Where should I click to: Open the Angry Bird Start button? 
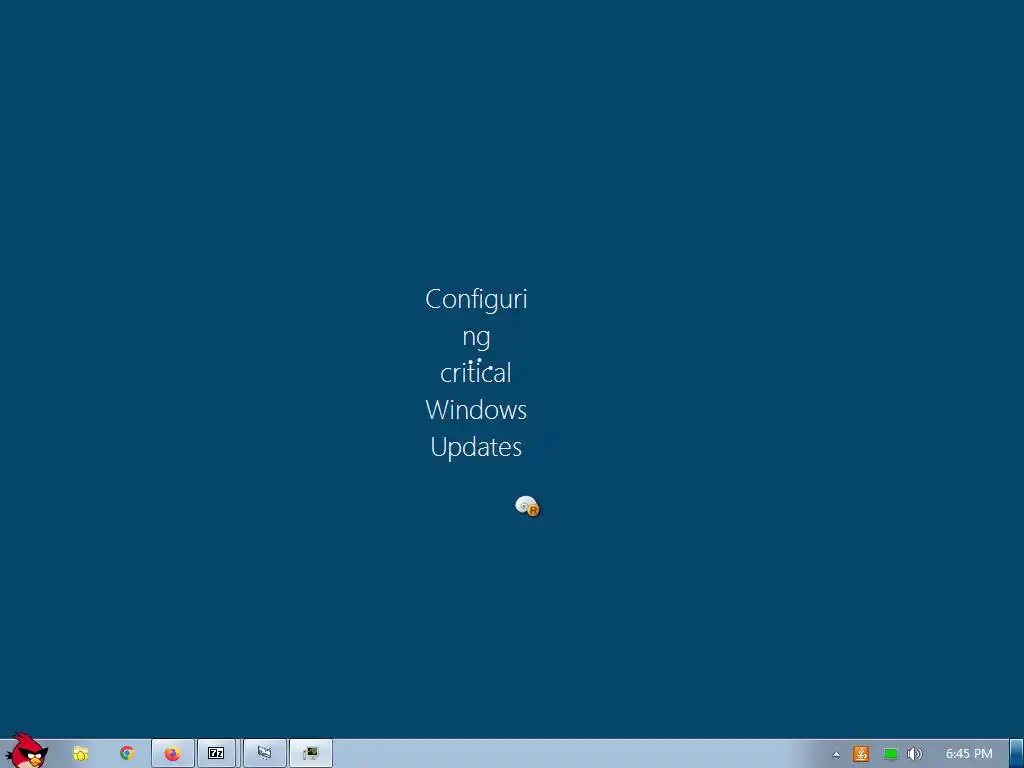(x=26, y=751)
